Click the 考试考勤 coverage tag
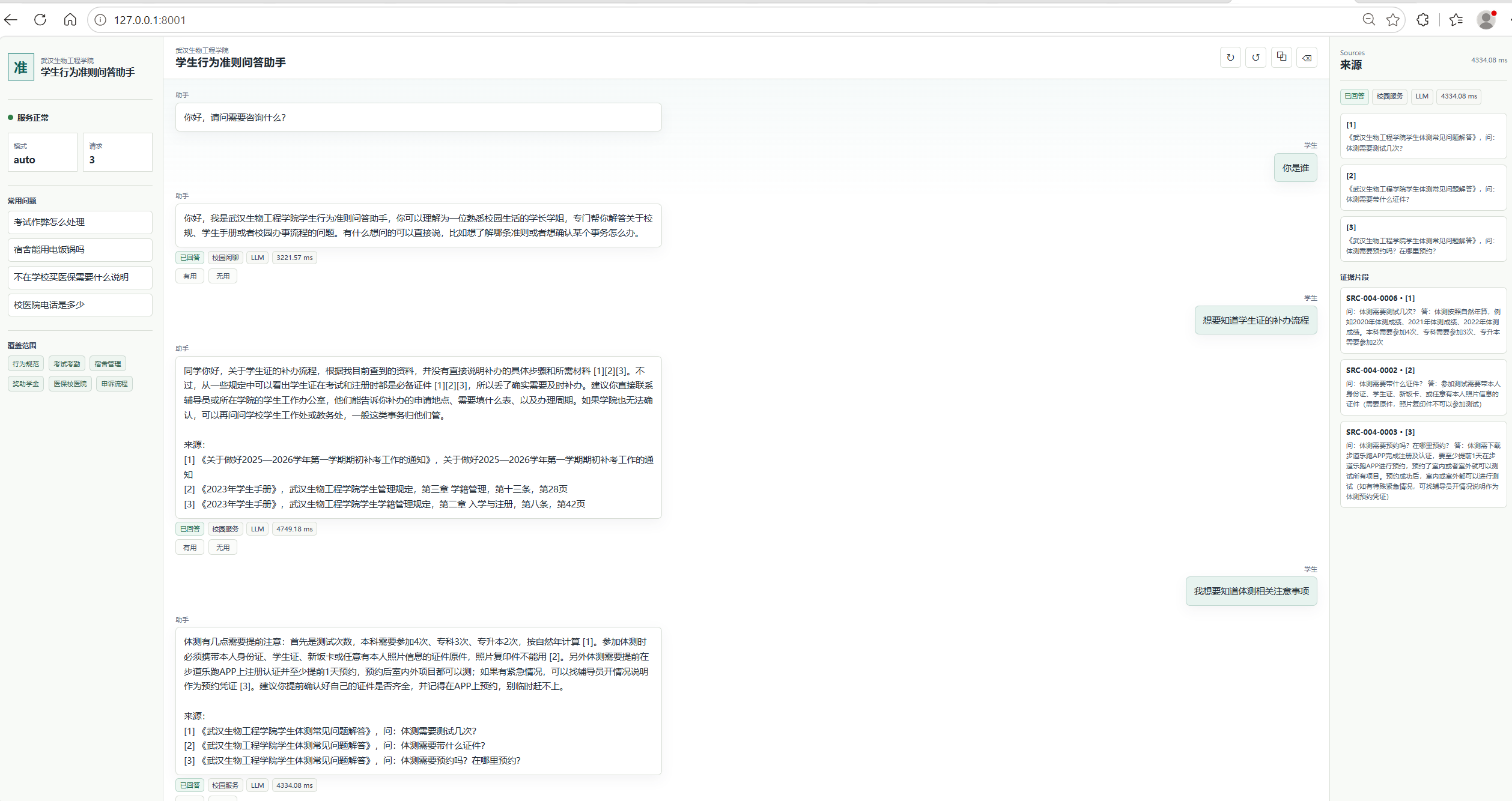The width and height of the screenshot is (1512, 801). point(67,364)
